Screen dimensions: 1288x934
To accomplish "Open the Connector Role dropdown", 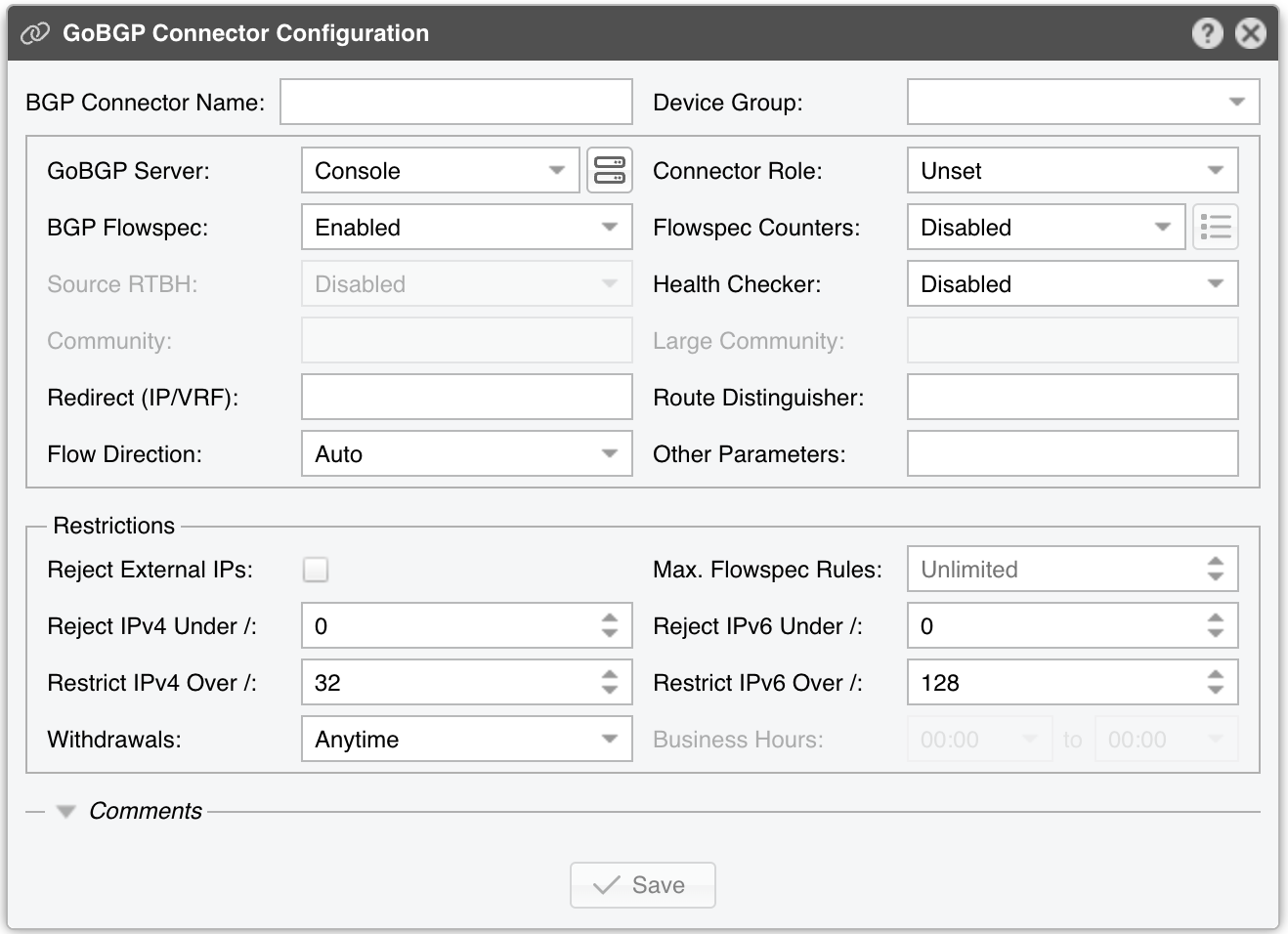I will pyautogui.click(x=1072, y=170).
